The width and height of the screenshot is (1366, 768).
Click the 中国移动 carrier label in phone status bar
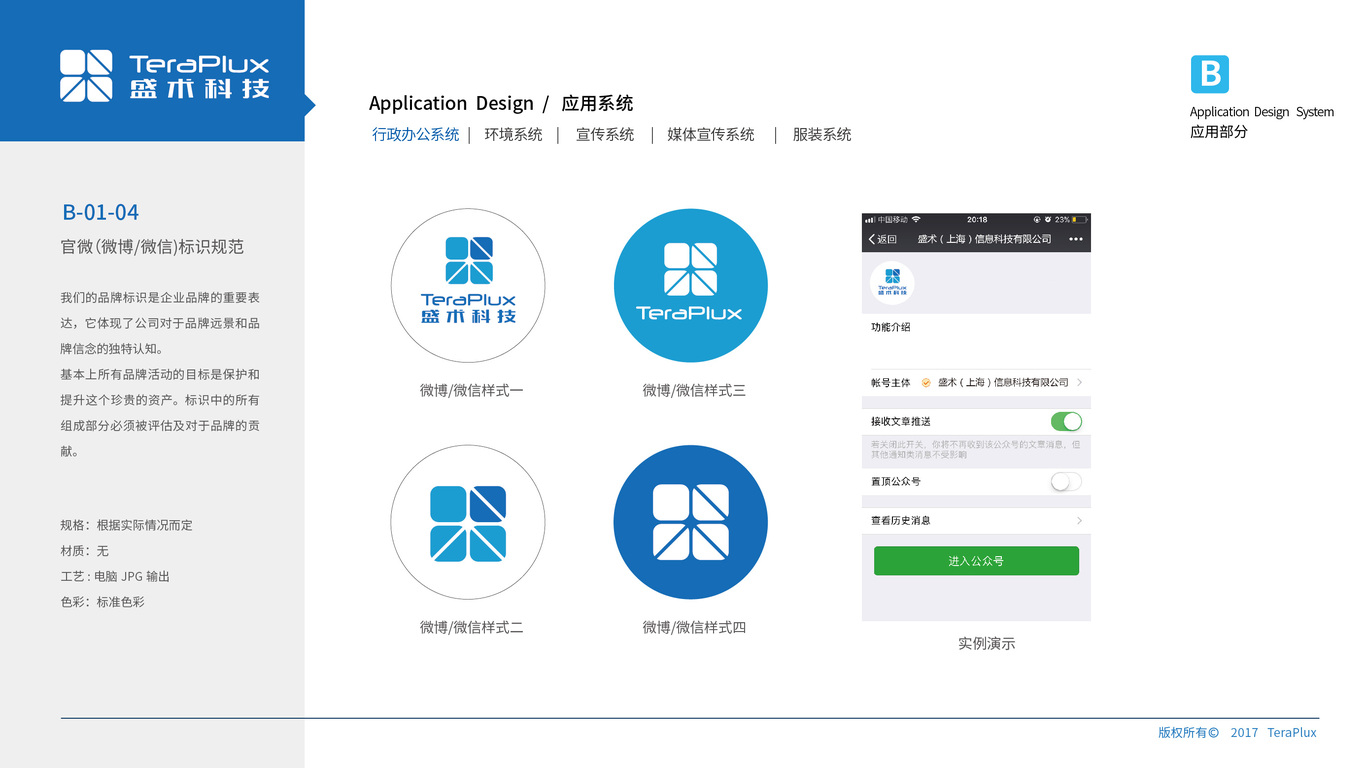tap(893, 219)
